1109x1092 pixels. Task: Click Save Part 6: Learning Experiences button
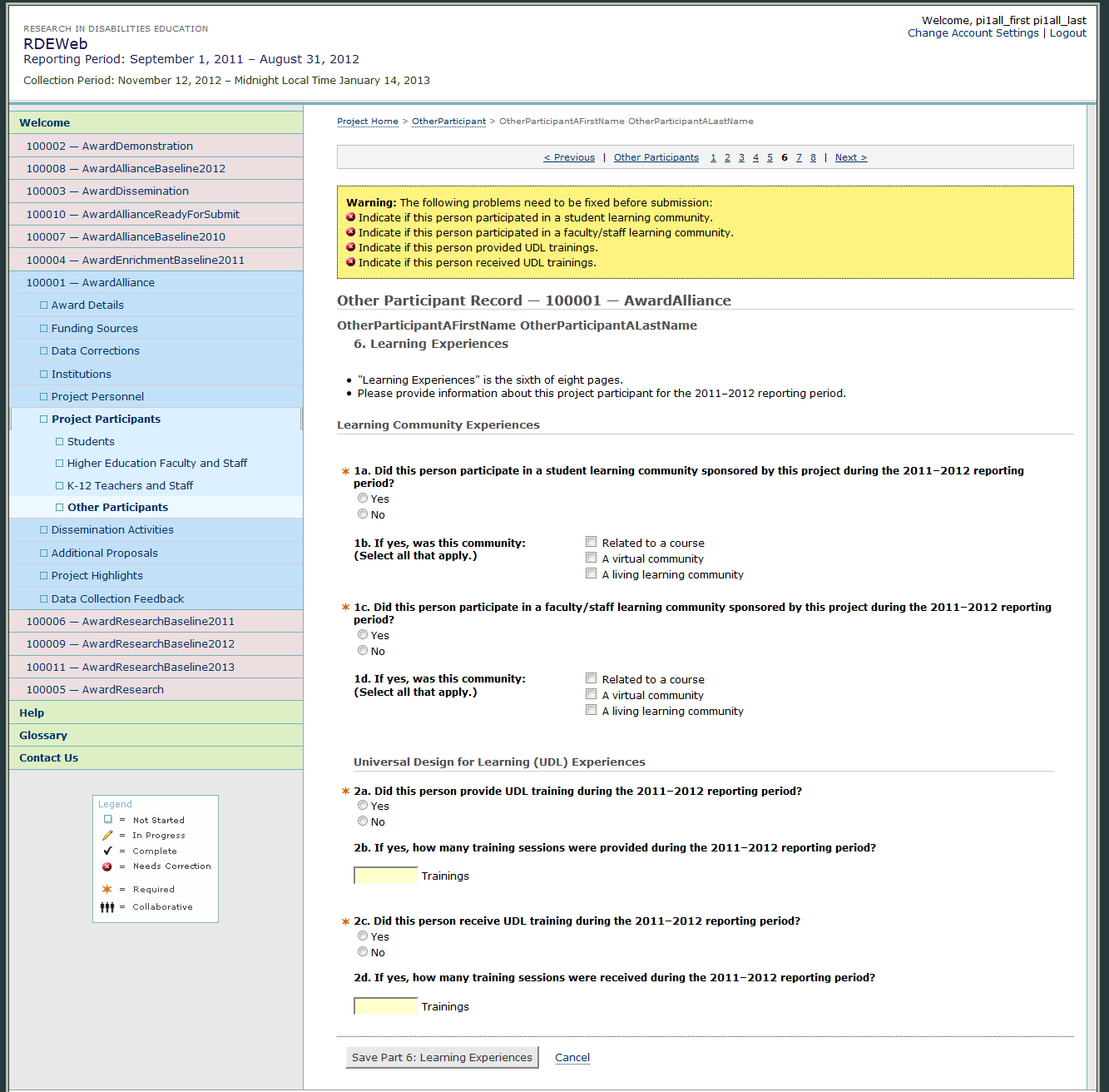(x=442, y=1058)
